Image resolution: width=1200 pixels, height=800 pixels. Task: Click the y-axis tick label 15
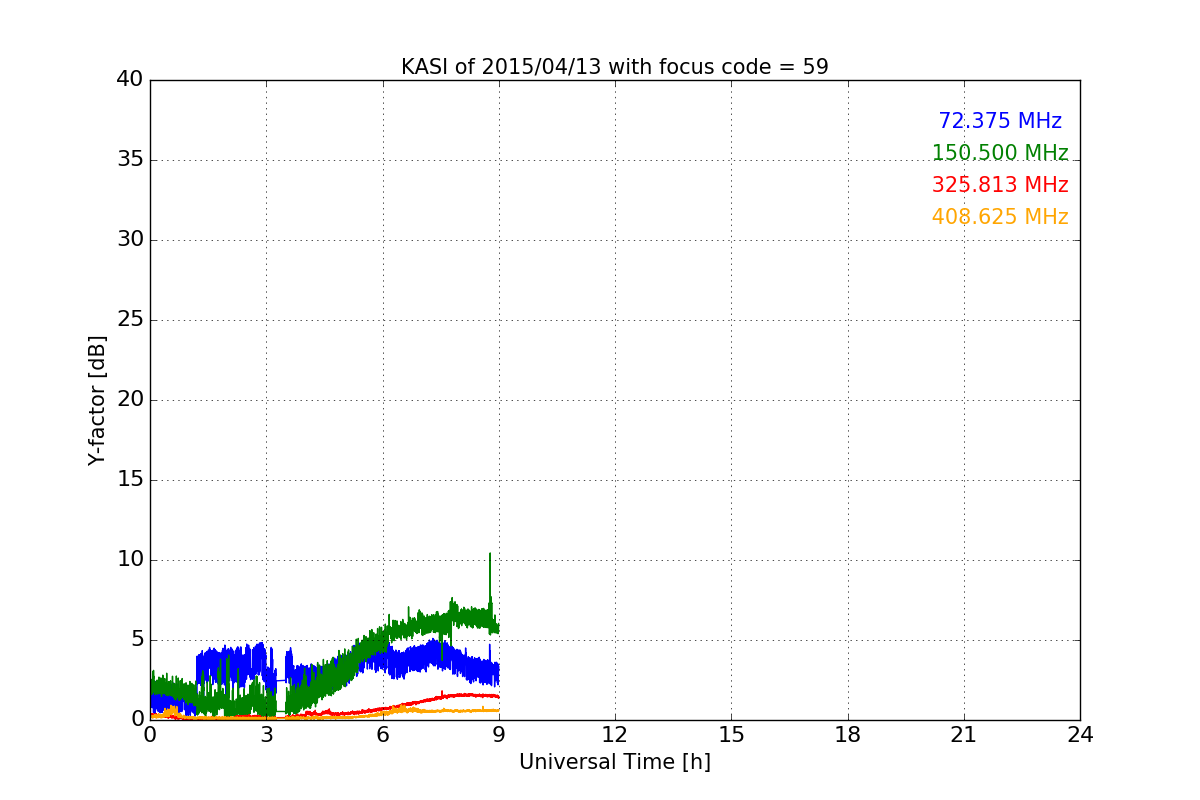coord(130,480)
